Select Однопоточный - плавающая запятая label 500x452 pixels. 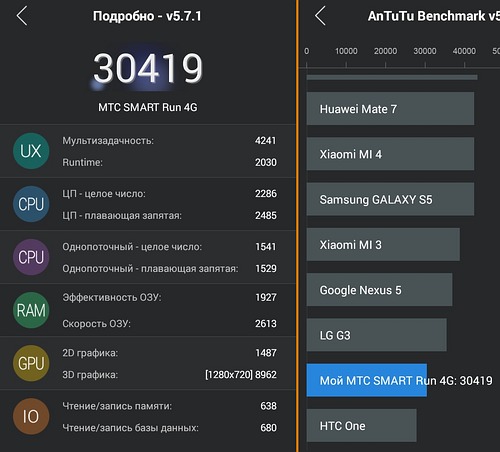coord(150,269)
